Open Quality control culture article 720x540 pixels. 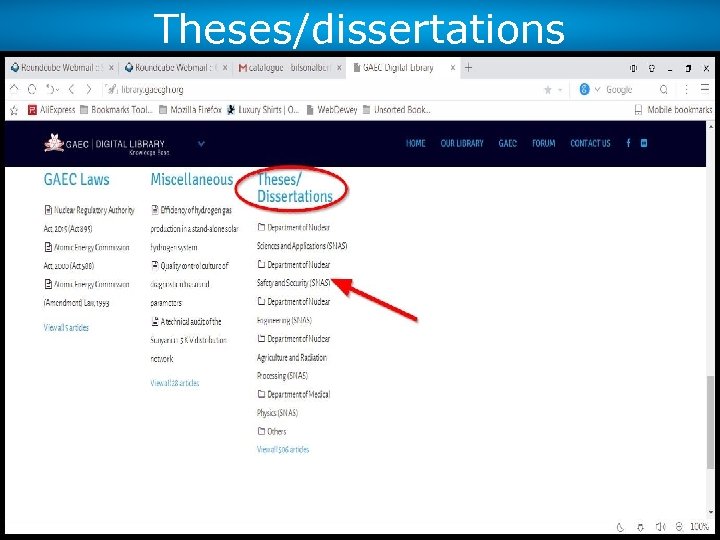tap(190, 284)
